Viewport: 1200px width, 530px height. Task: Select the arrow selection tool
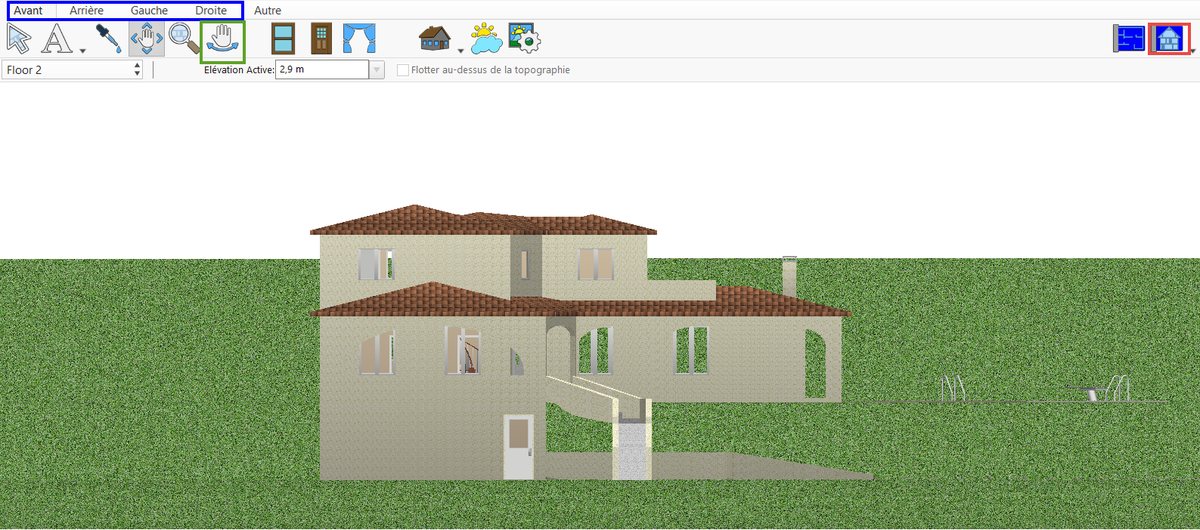point(19,39)
